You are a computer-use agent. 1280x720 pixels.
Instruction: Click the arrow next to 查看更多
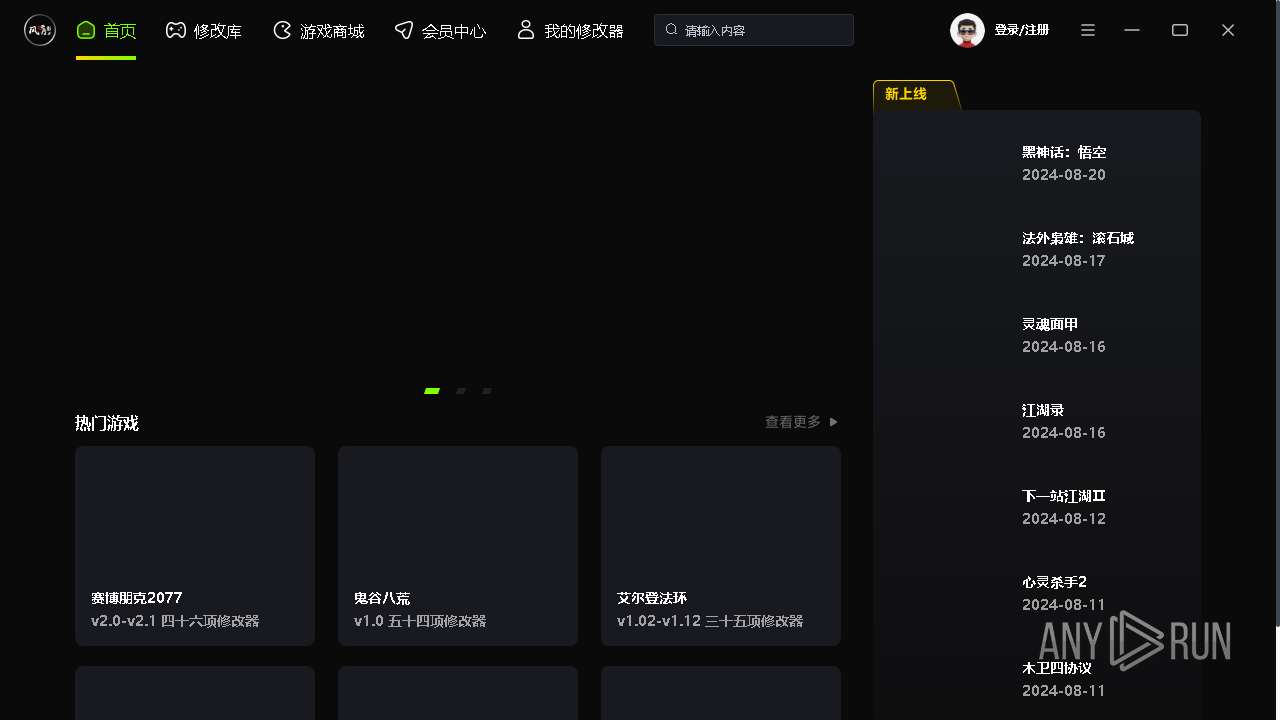pyautogui.click(x=834, y=422)
